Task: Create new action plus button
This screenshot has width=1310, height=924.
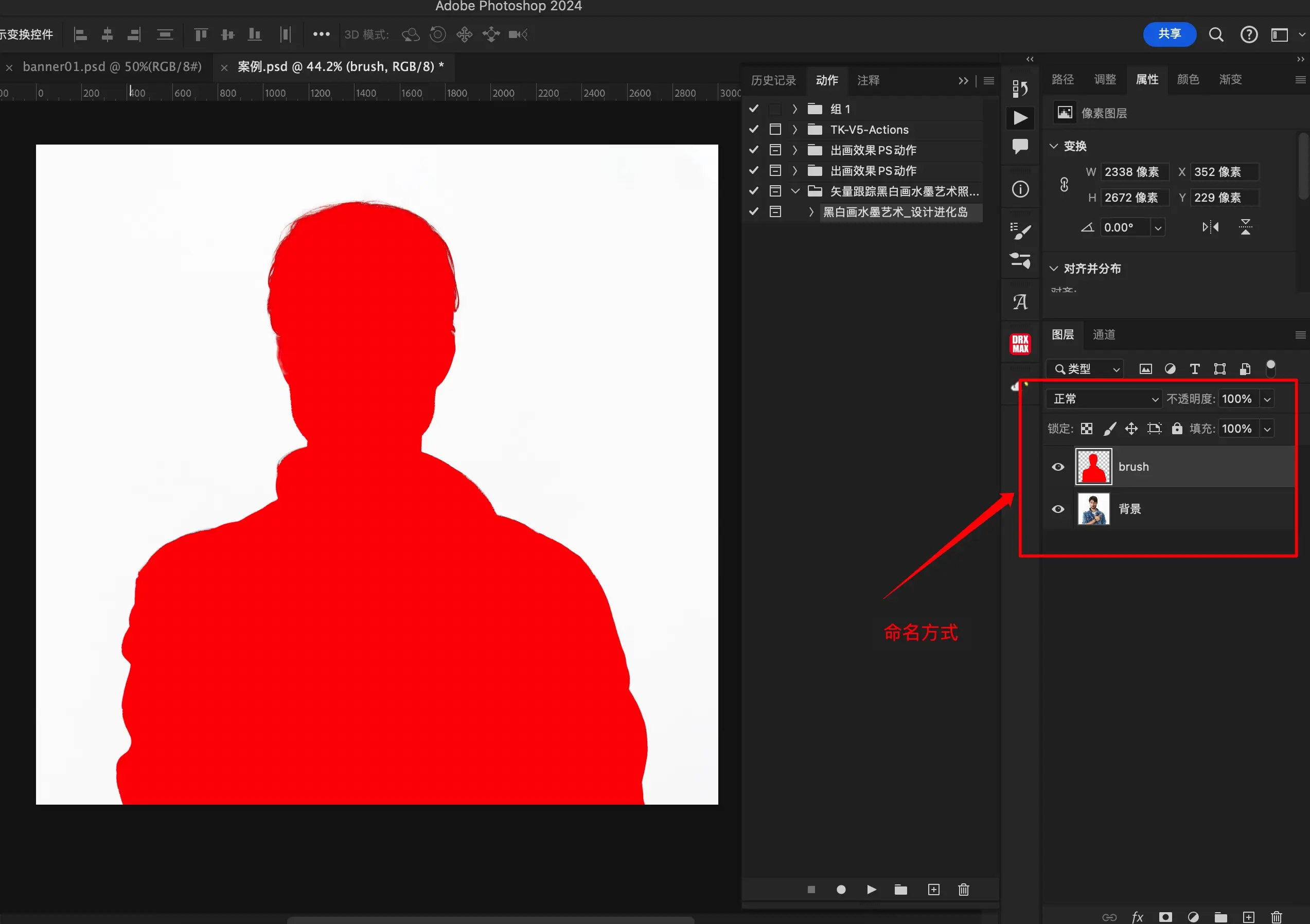Action: pos(933,890)
